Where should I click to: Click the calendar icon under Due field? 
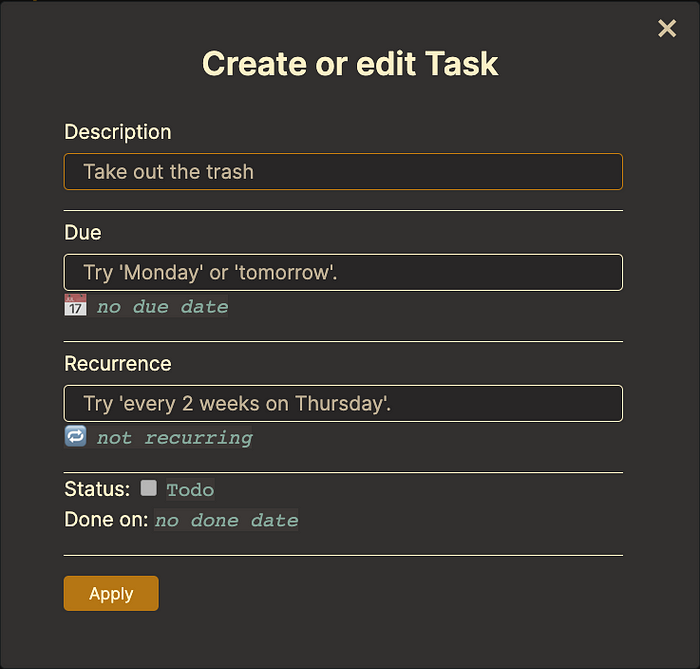75,305
